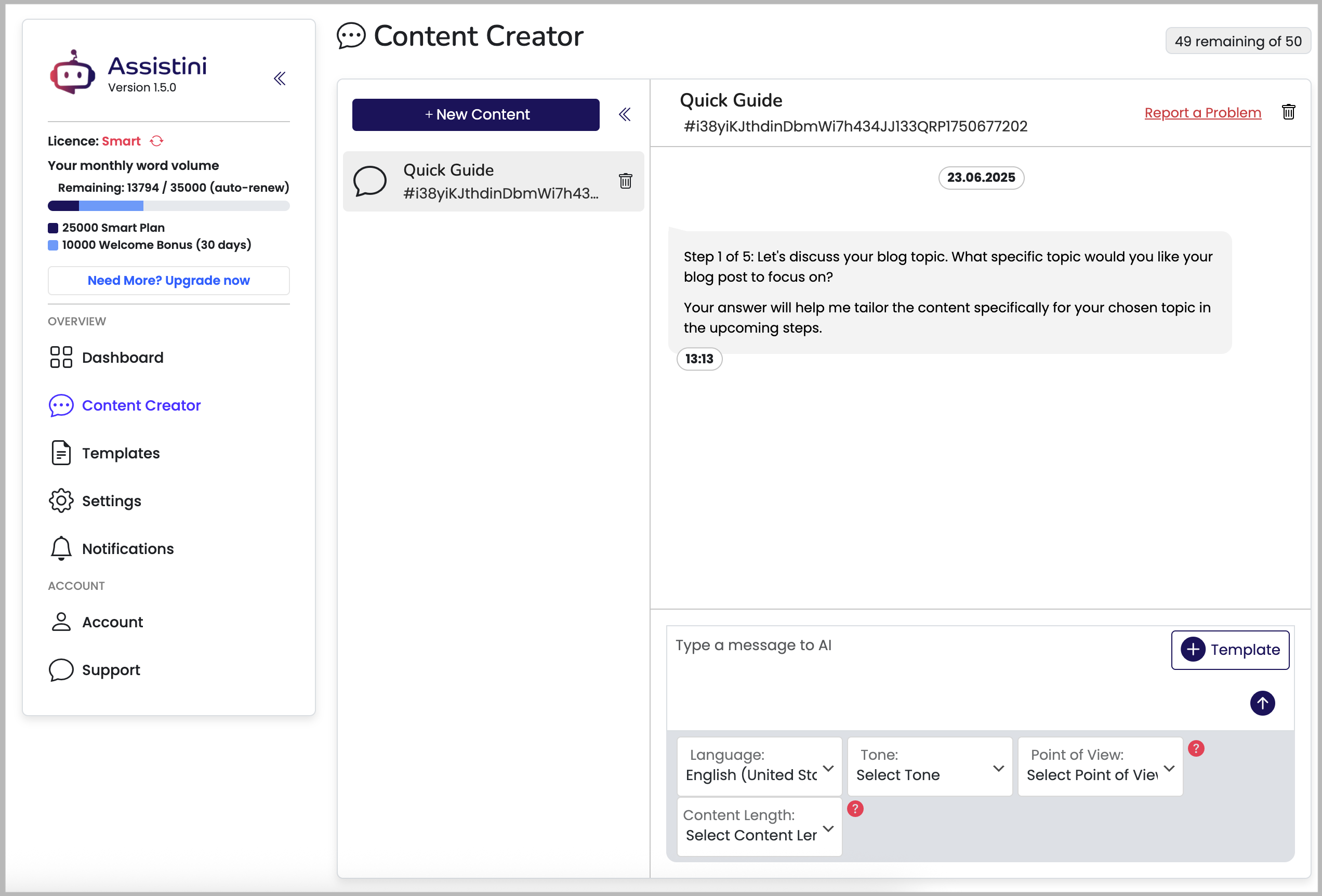Open Notifications from the sidebar
Viewport: 1322px width, 896px height.
pyautogui.click(x=127, y=548)
